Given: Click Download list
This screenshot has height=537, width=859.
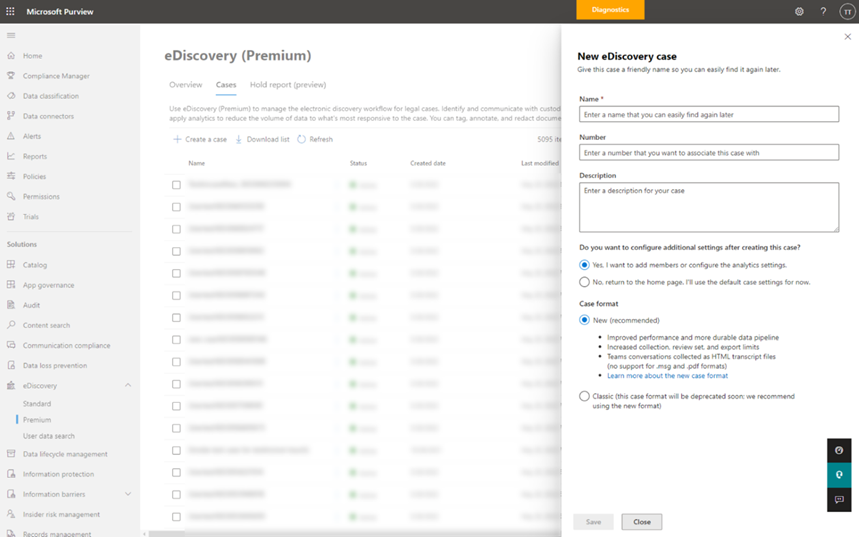Looking at the screenshot, I should point(262,139).
